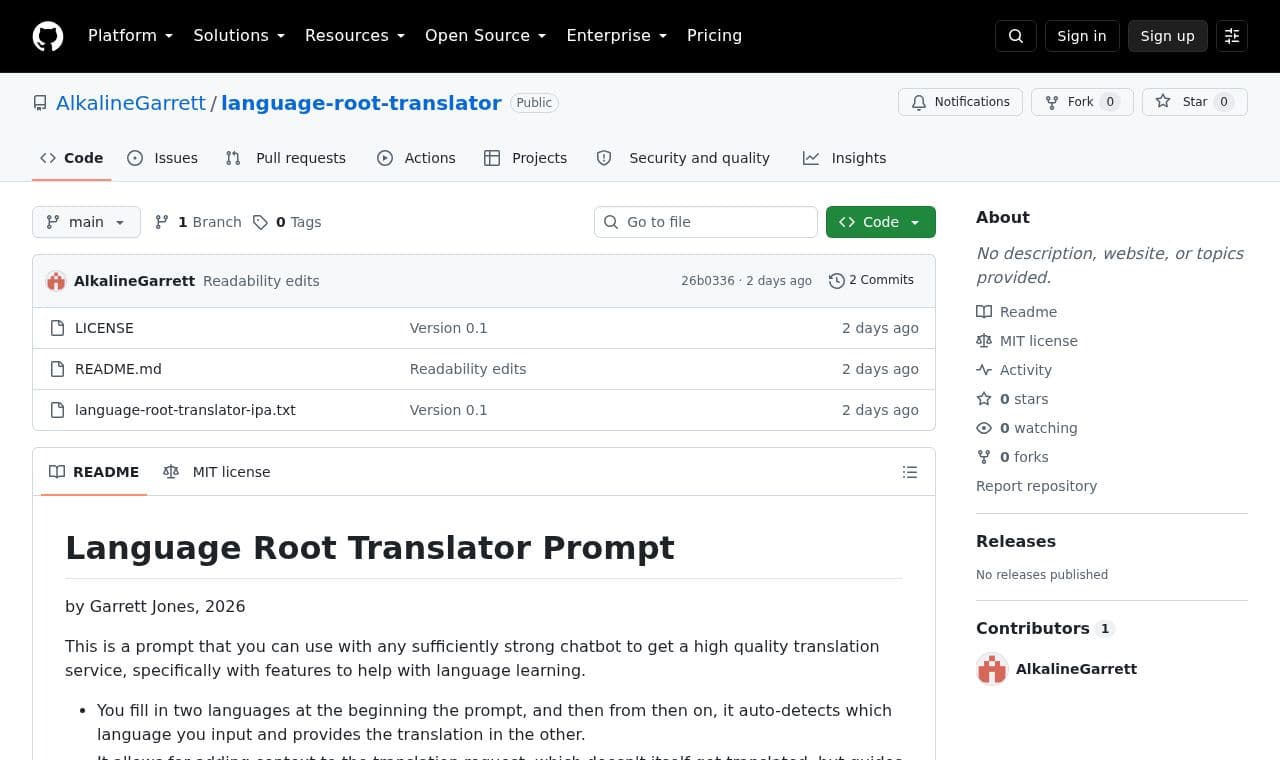Open the Insights tab
The height and width of the screenshot is (760, 1280).
coord(845,158)
